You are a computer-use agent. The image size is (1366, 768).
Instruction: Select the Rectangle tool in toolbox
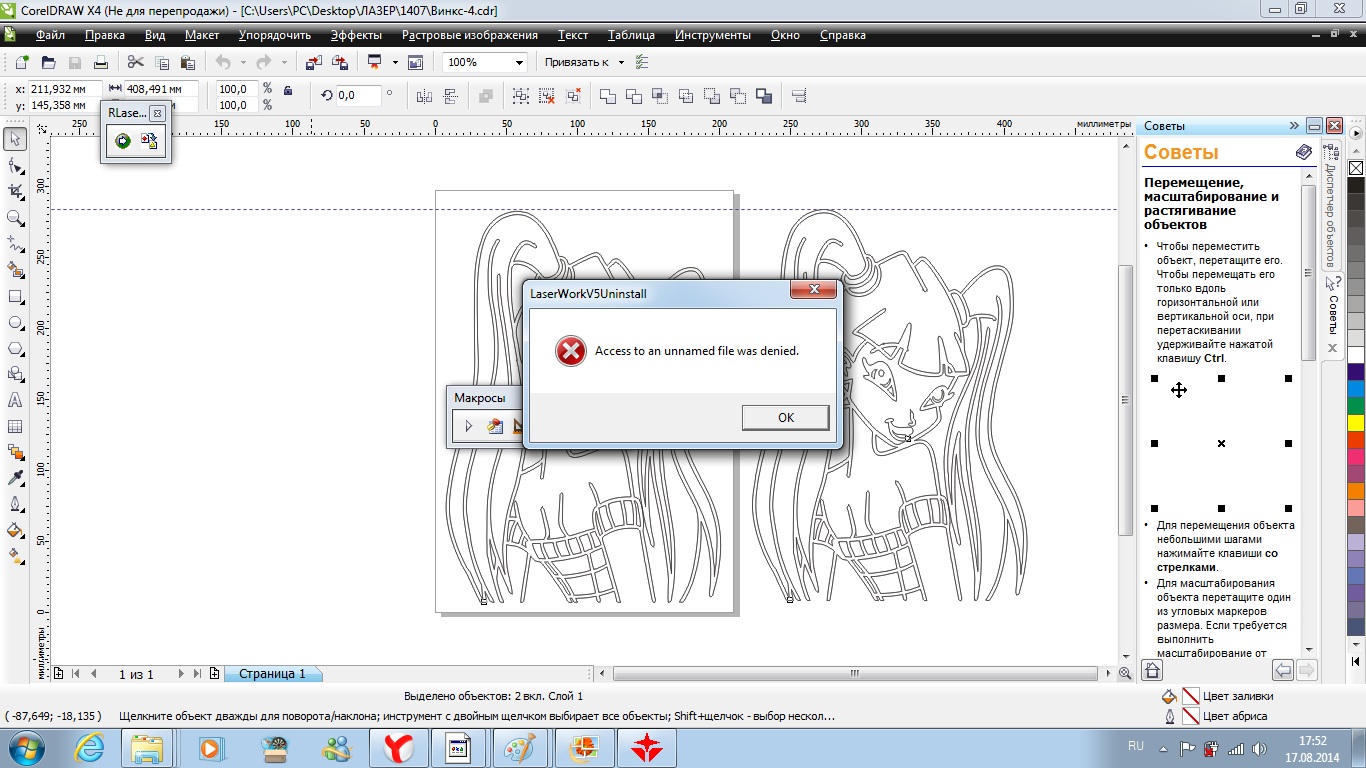15,296
